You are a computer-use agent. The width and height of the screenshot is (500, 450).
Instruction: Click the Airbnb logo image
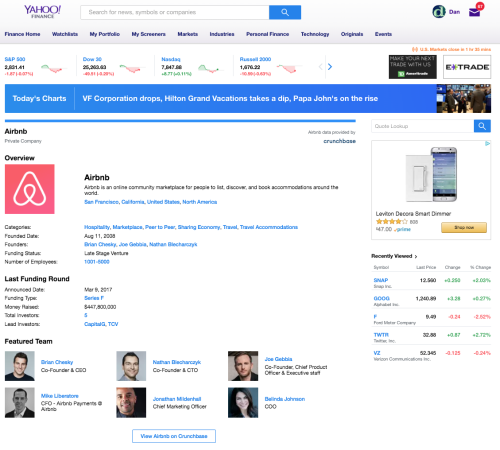pos(30,189)
